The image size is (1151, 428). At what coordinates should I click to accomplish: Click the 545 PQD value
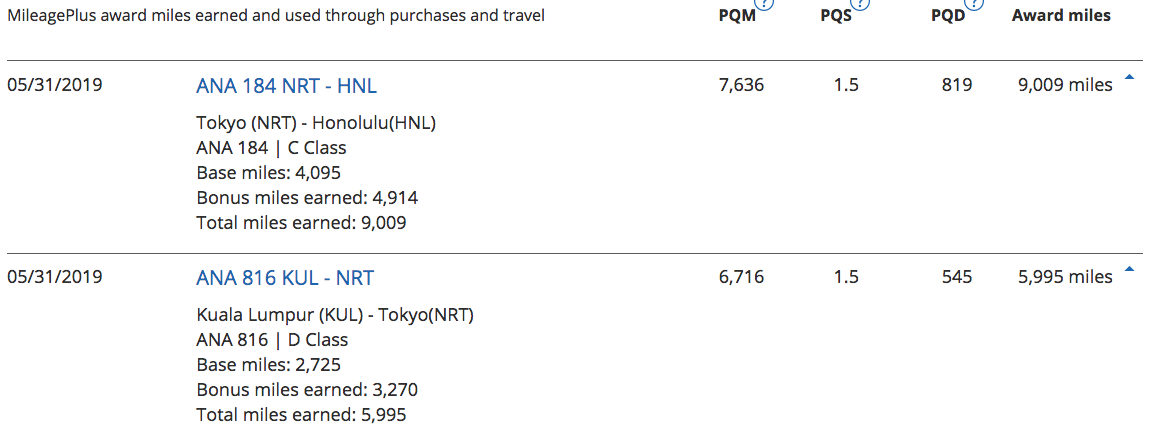pos(957,278)
